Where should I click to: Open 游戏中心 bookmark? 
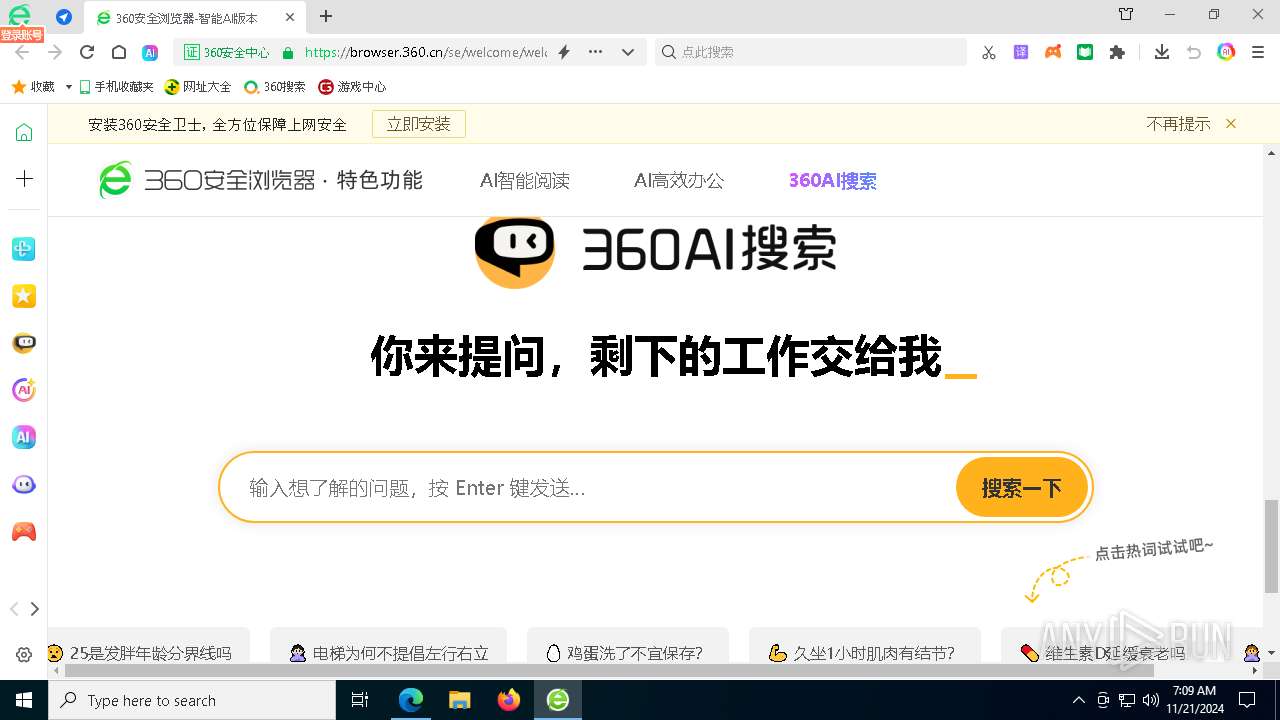pyautogui.click(x=352, y=87)
